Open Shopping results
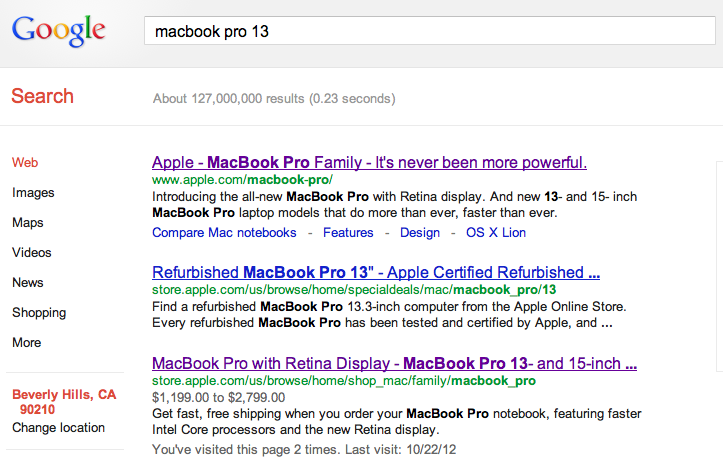 [38, 312]
